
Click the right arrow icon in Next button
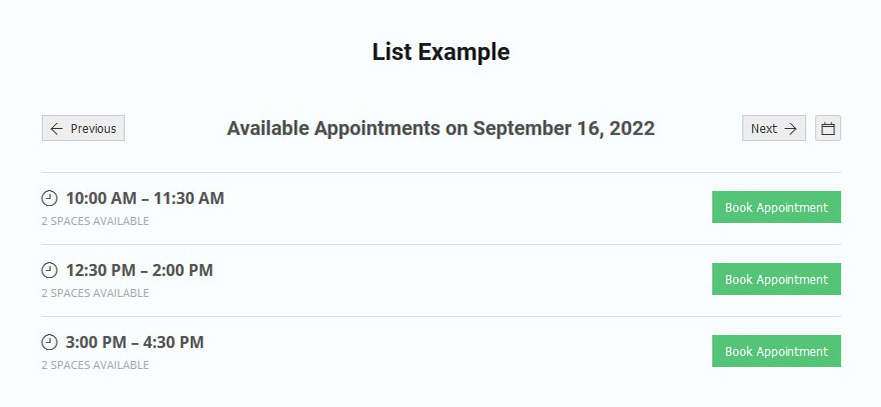790,129
